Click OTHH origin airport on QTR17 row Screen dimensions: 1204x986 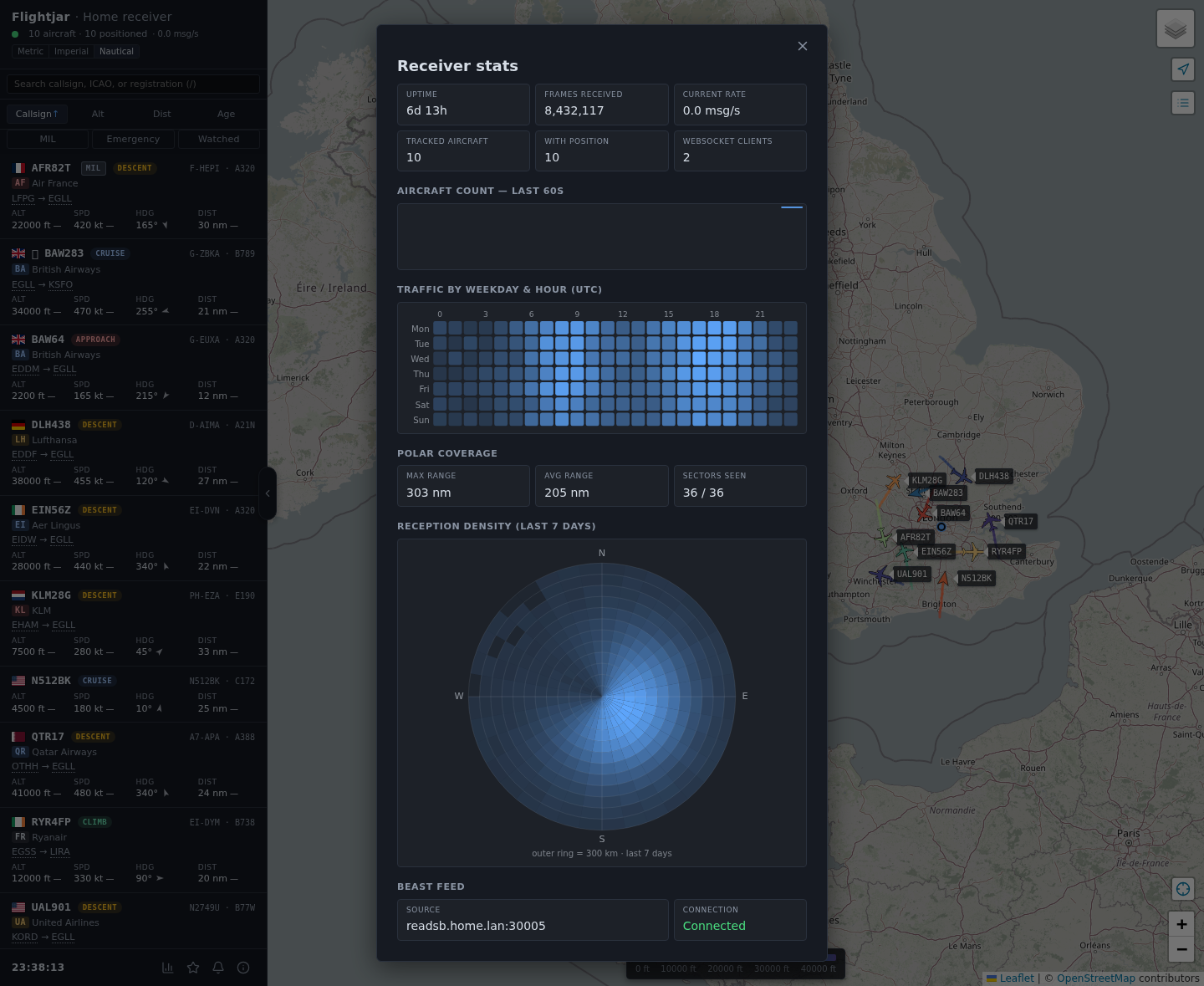tap(25, 766)
